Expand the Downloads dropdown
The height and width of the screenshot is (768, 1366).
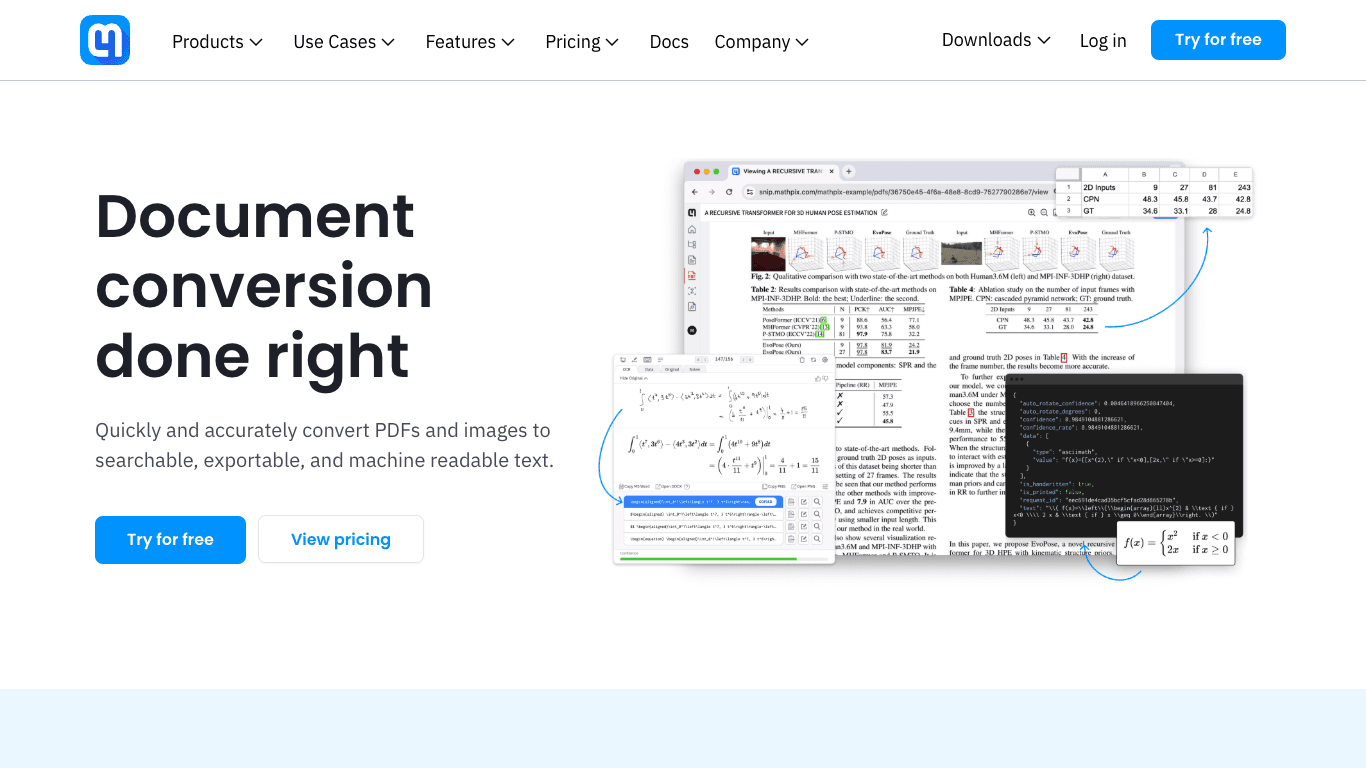point(996,40)
